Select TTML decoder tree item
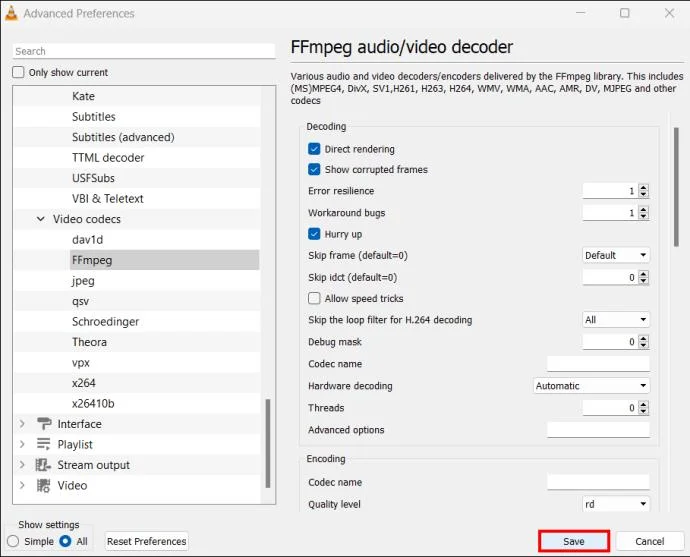The width and height of the screenshot is (690, 557). [x=108, y=158]
